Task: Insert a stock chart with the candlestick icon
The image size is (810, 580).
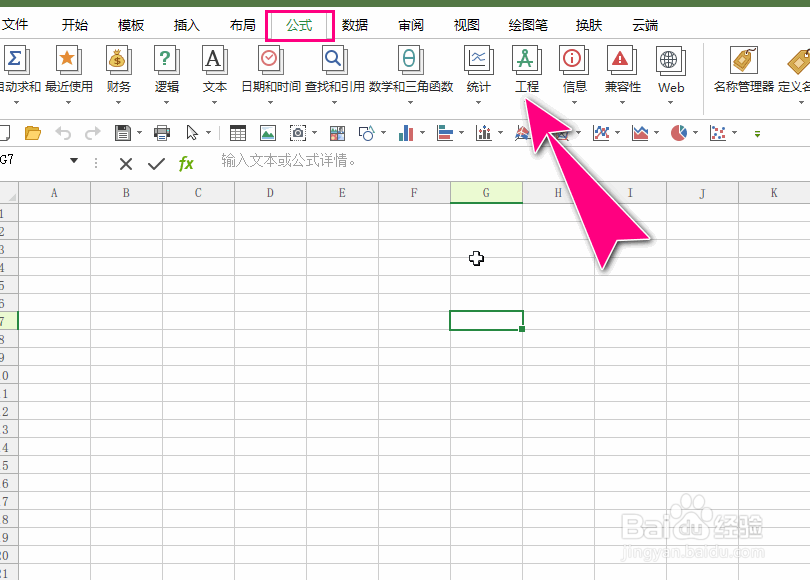Action: click(484, 133)
